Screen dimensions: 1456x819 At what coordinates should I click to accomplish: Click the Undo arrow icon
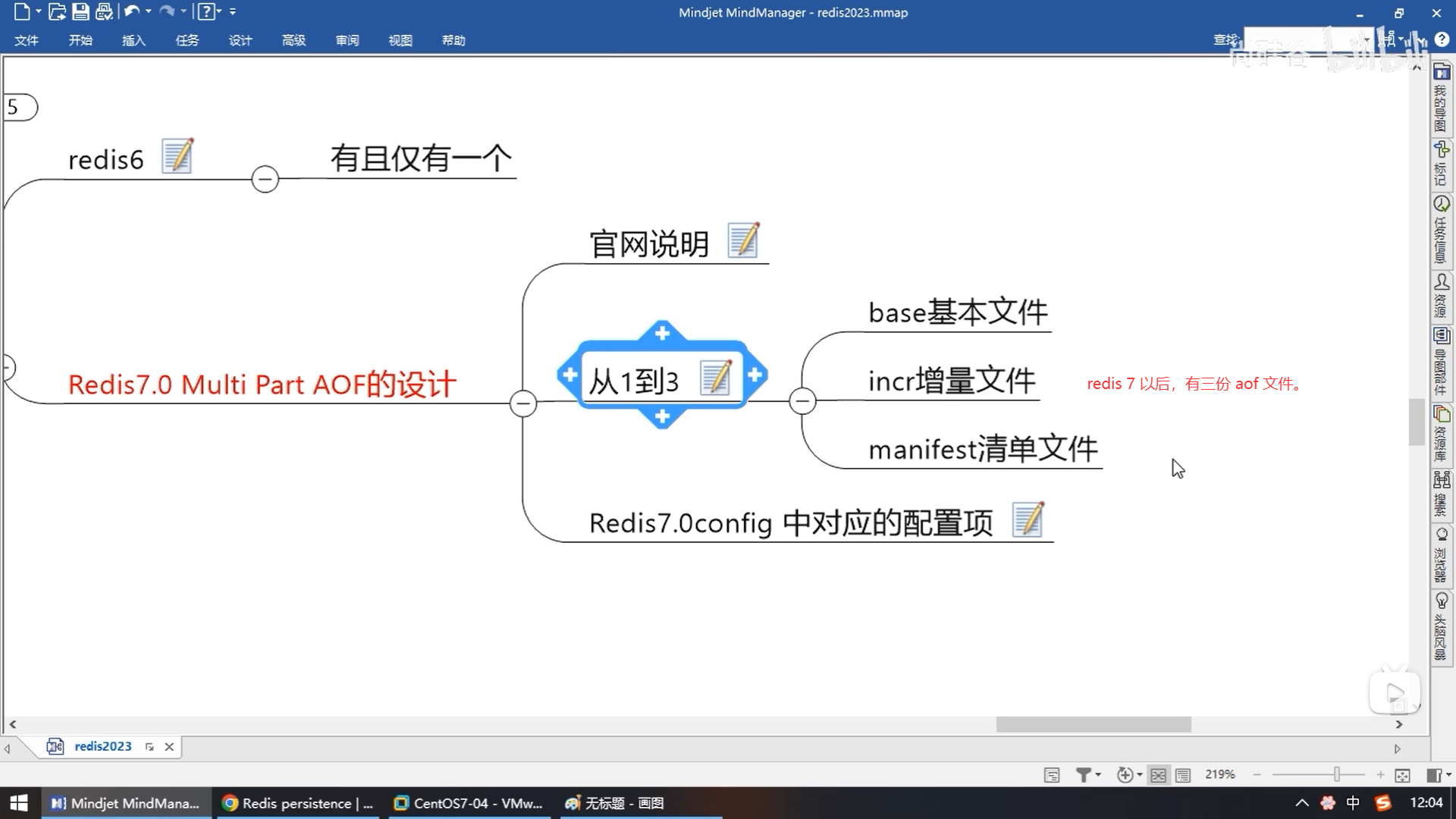(x=131, y=11)
